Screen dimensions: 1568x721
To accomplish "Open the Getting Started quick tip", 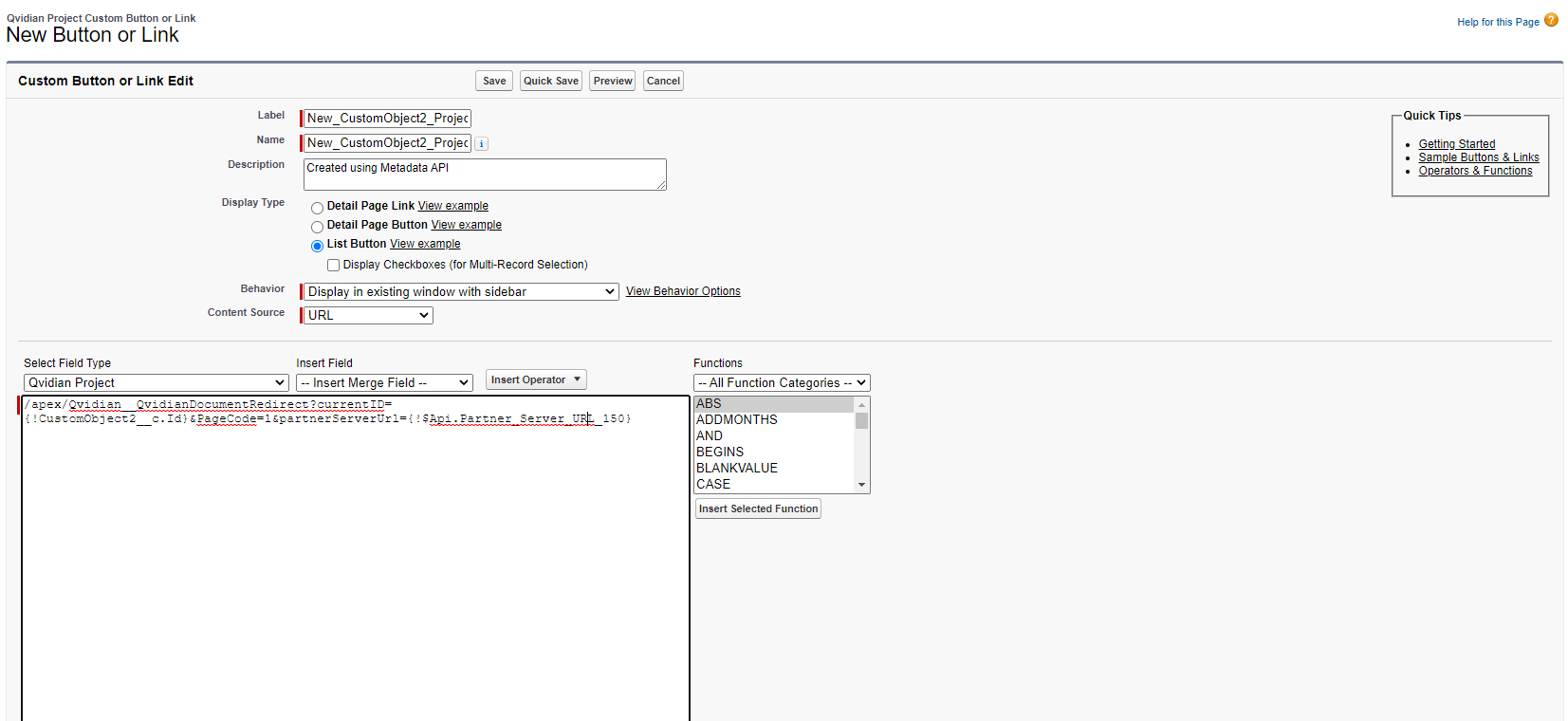I will 1457,144.
